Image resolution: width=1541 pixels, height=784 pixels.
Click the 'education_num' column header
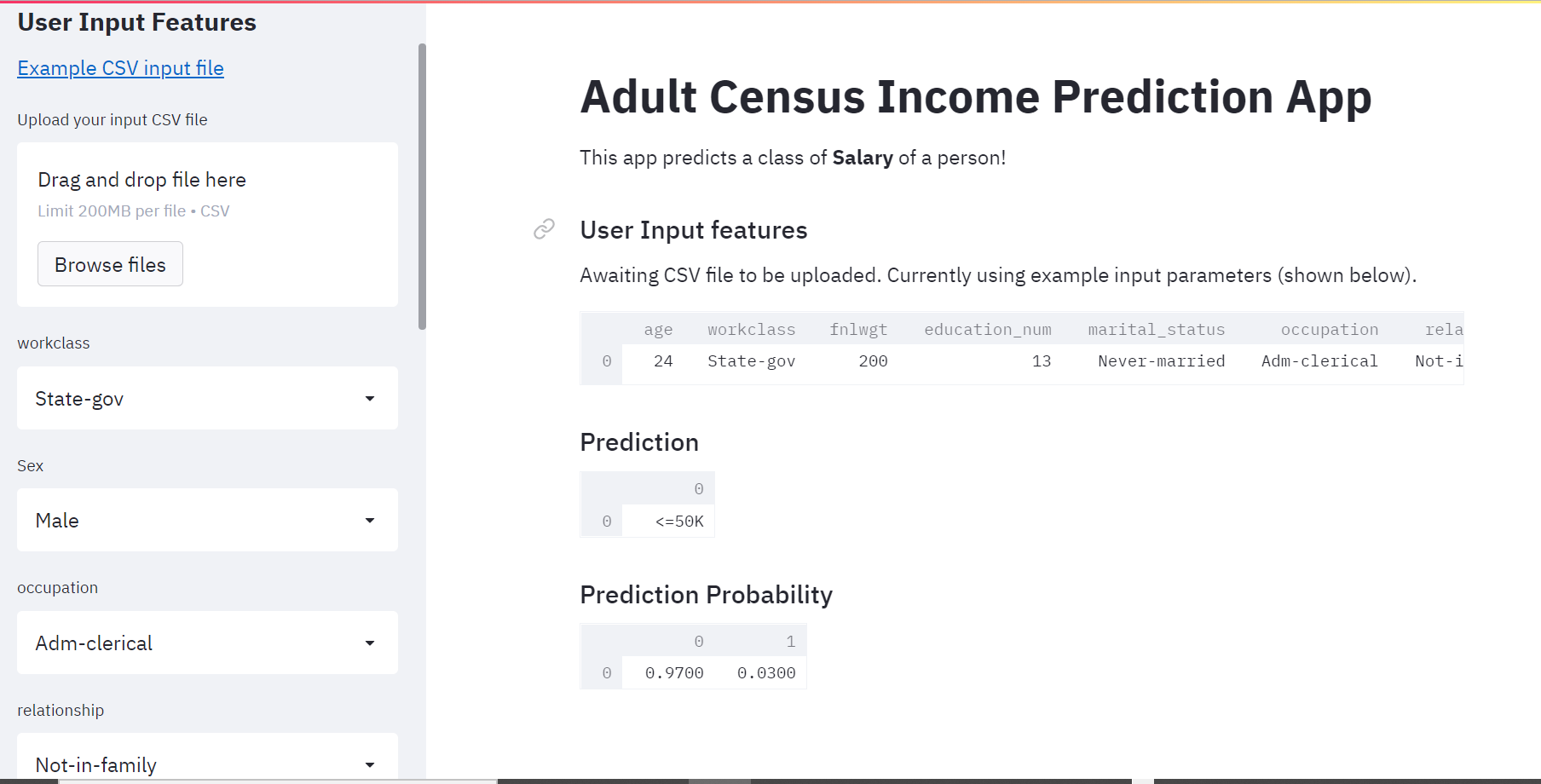pyautogui.click(x=987, y=329)
